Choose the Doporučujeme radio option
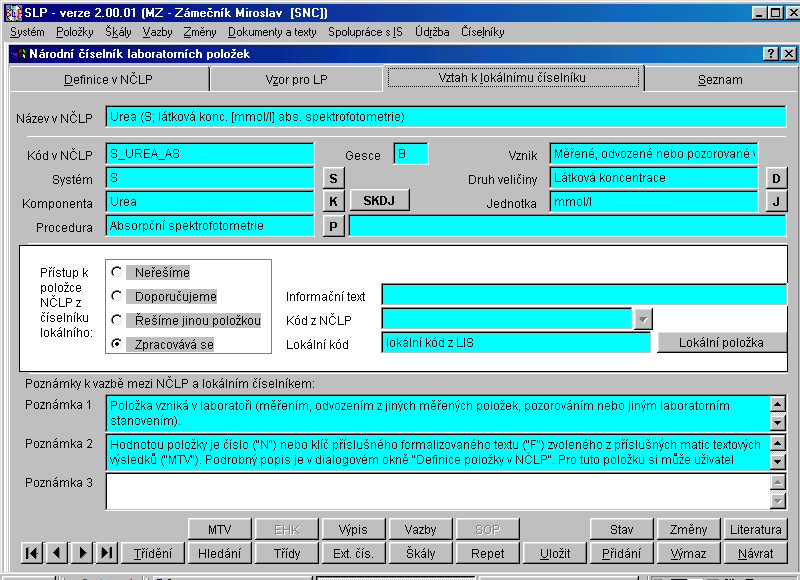This screenshot has width=800, height=580. click(118, 296)
